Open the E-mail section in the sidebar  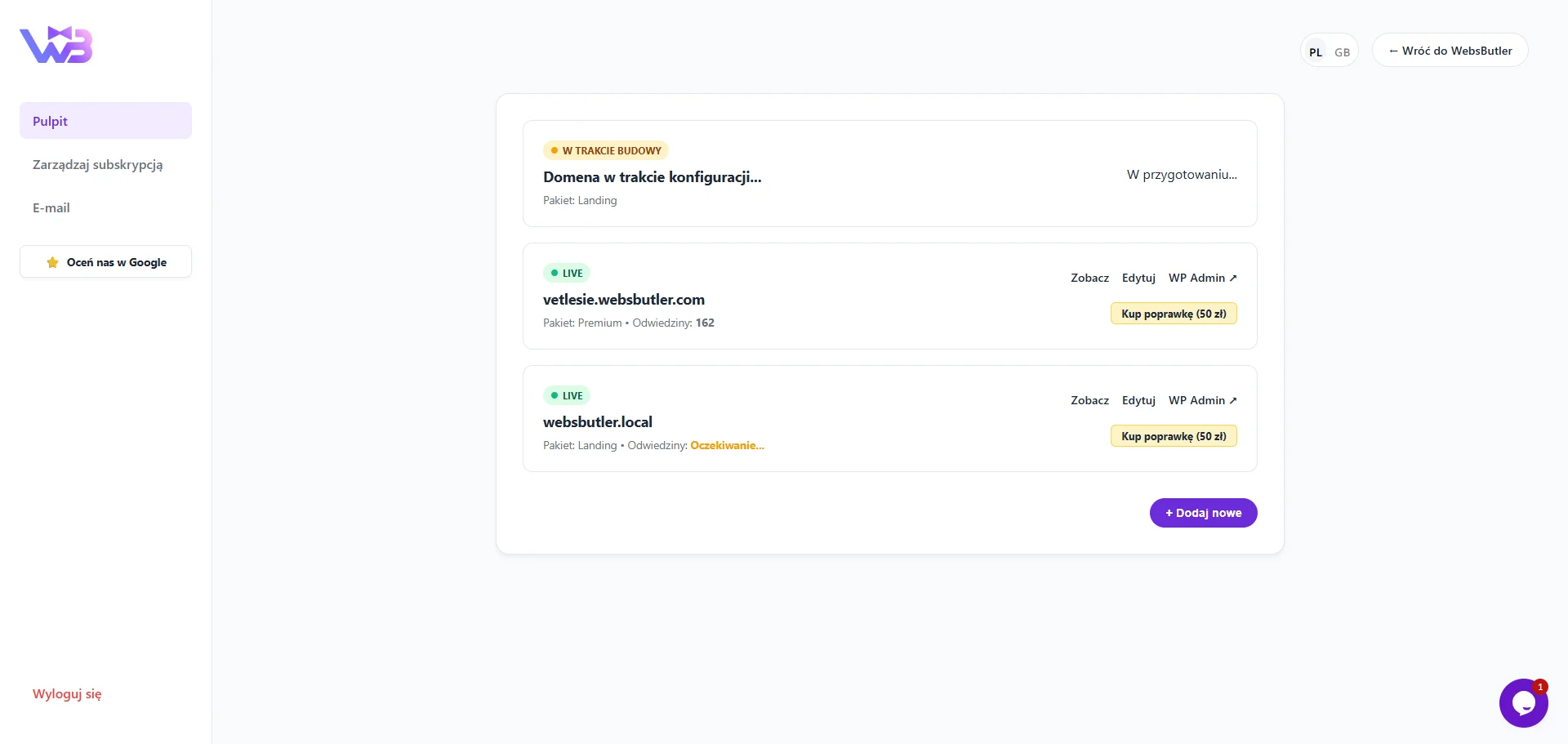(51, 207)
